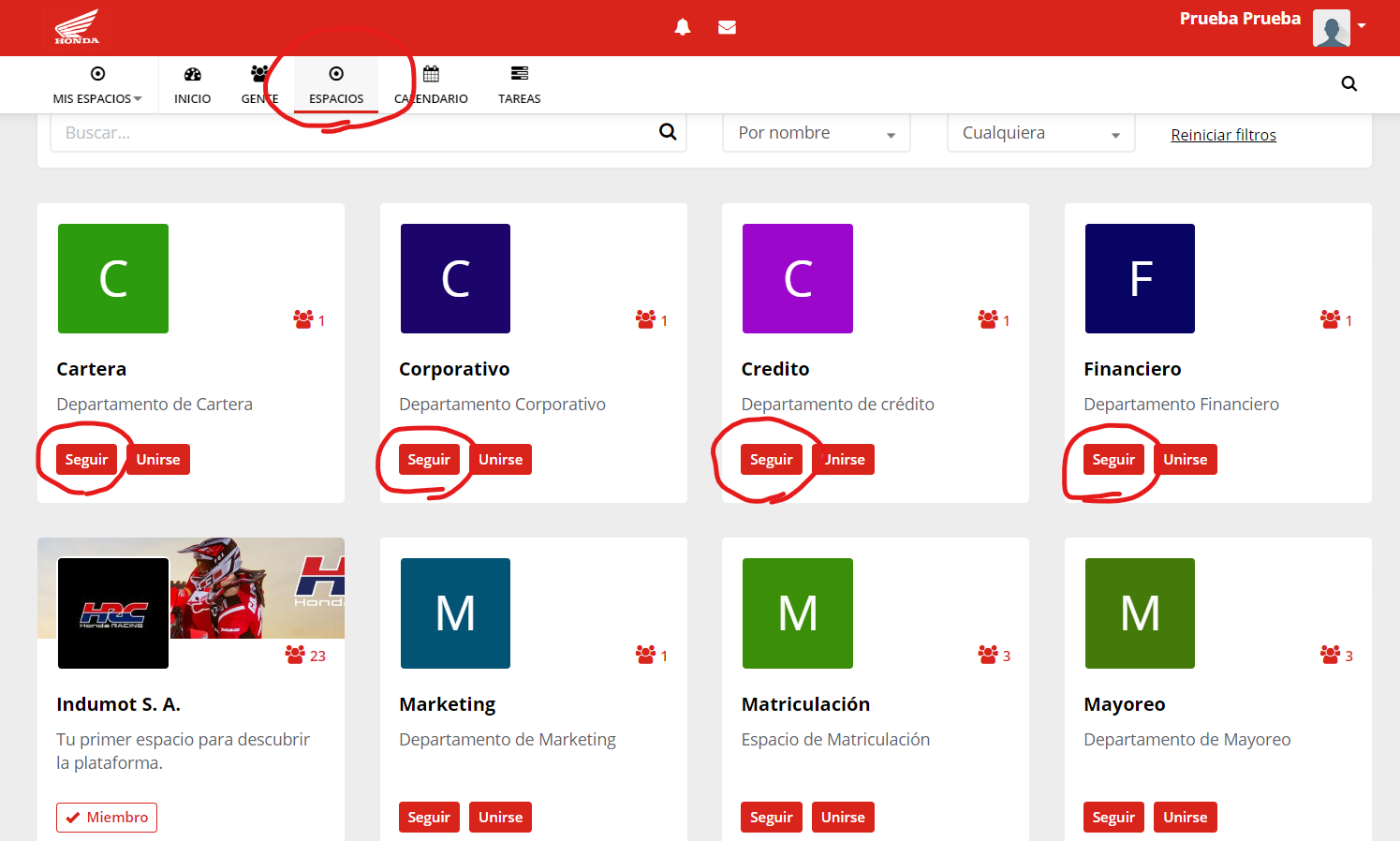Image resolution: width=1400 pixels, height=841 pixels.
Task: Go to the Inicio tab
Action: pos(192,85)
